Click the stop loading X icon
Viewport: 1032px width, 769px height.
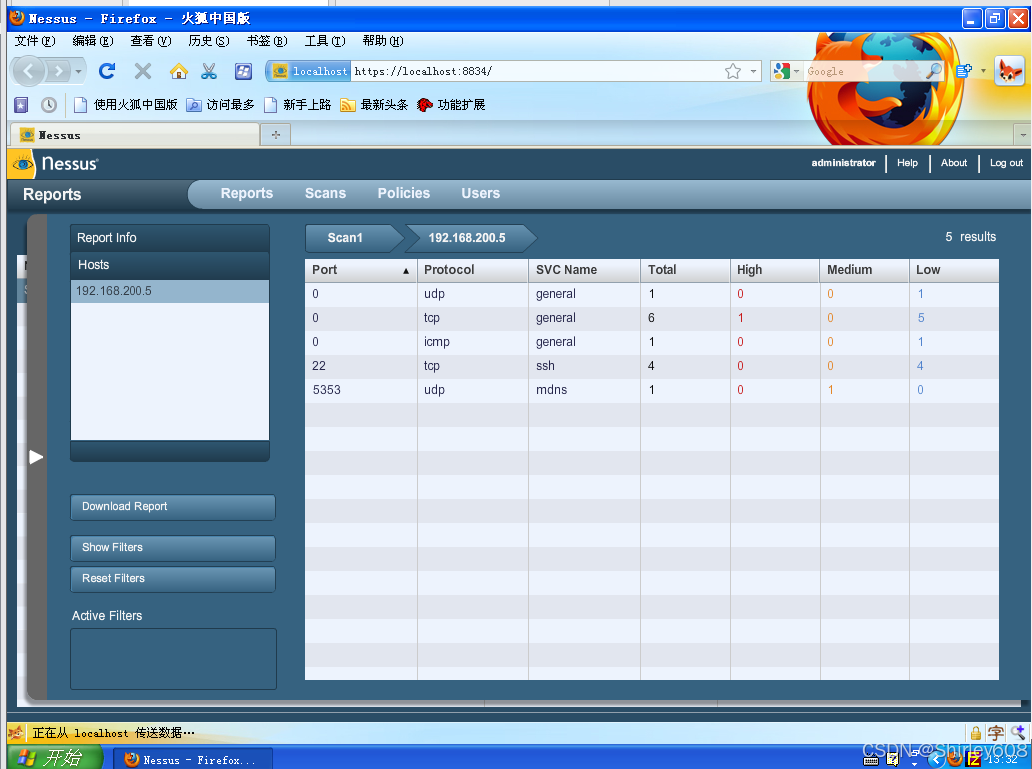click(x=143, y=71)
